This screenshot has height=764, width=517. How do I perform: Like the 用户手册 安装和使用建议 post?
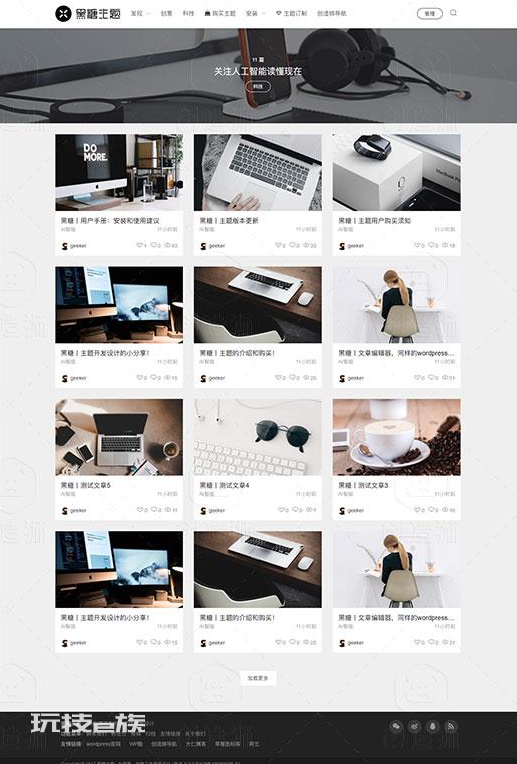(141, 246)
